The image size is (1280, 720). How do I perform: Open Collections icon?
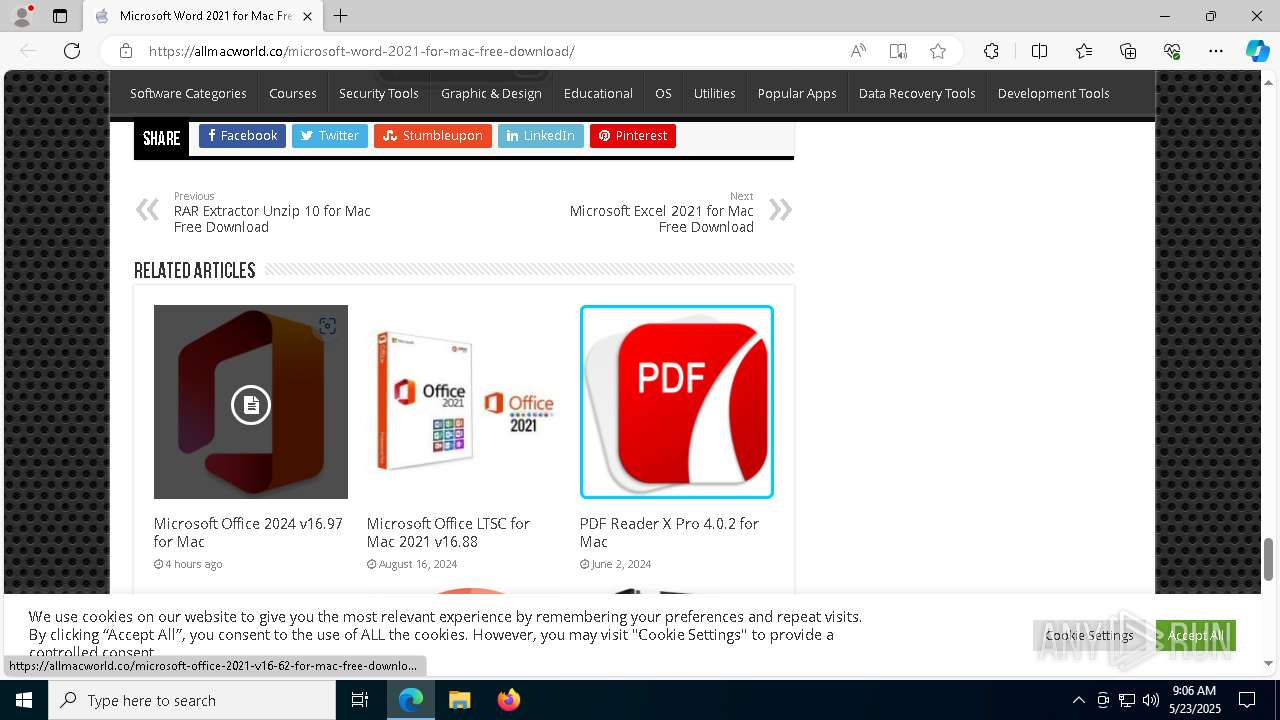pos(1128,51)
